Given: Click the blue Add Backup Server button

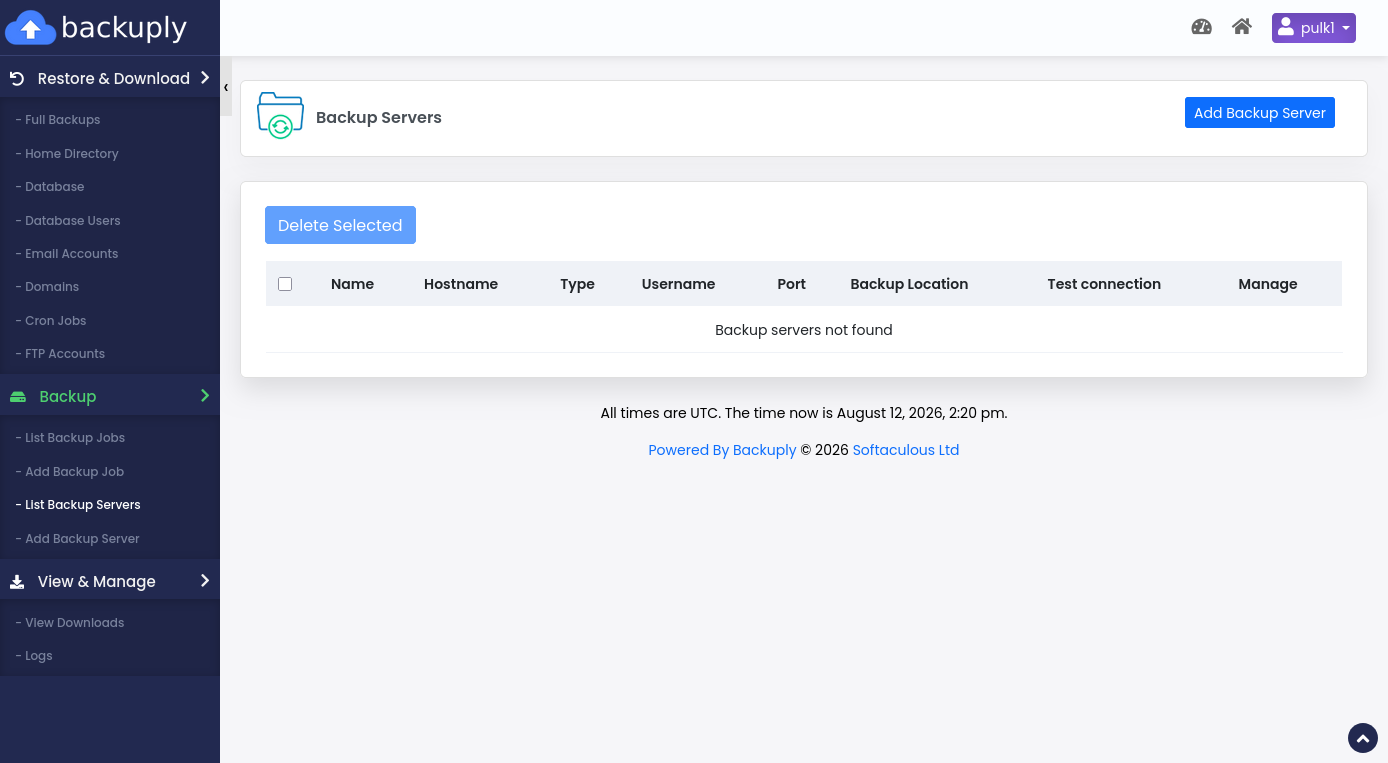Looking at the screenshot, I should point(1260,113).
